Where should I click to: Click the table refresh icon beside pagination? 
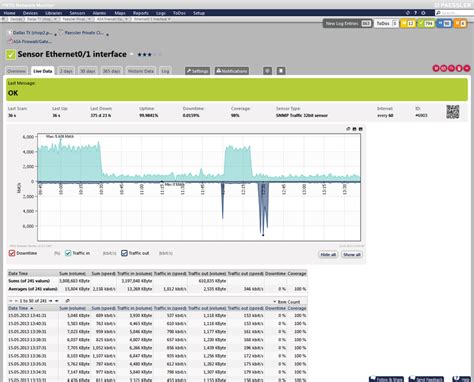(67, 301)
